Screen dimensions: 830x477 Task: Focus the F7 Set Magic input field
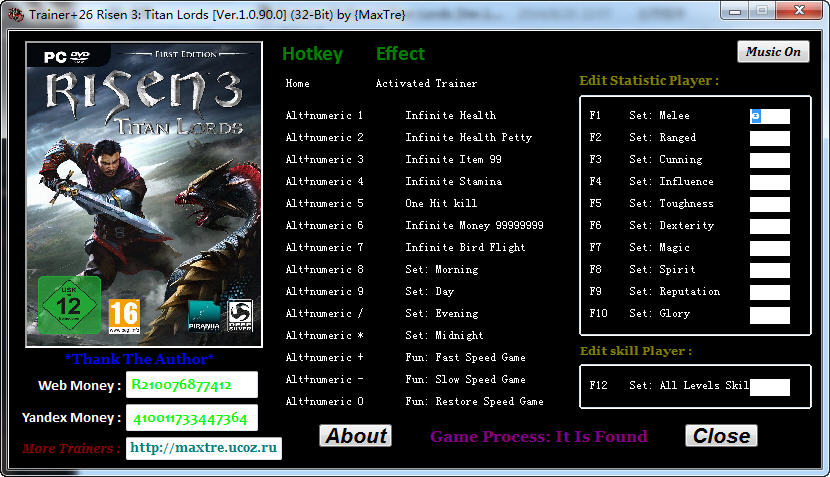point(770,248)
